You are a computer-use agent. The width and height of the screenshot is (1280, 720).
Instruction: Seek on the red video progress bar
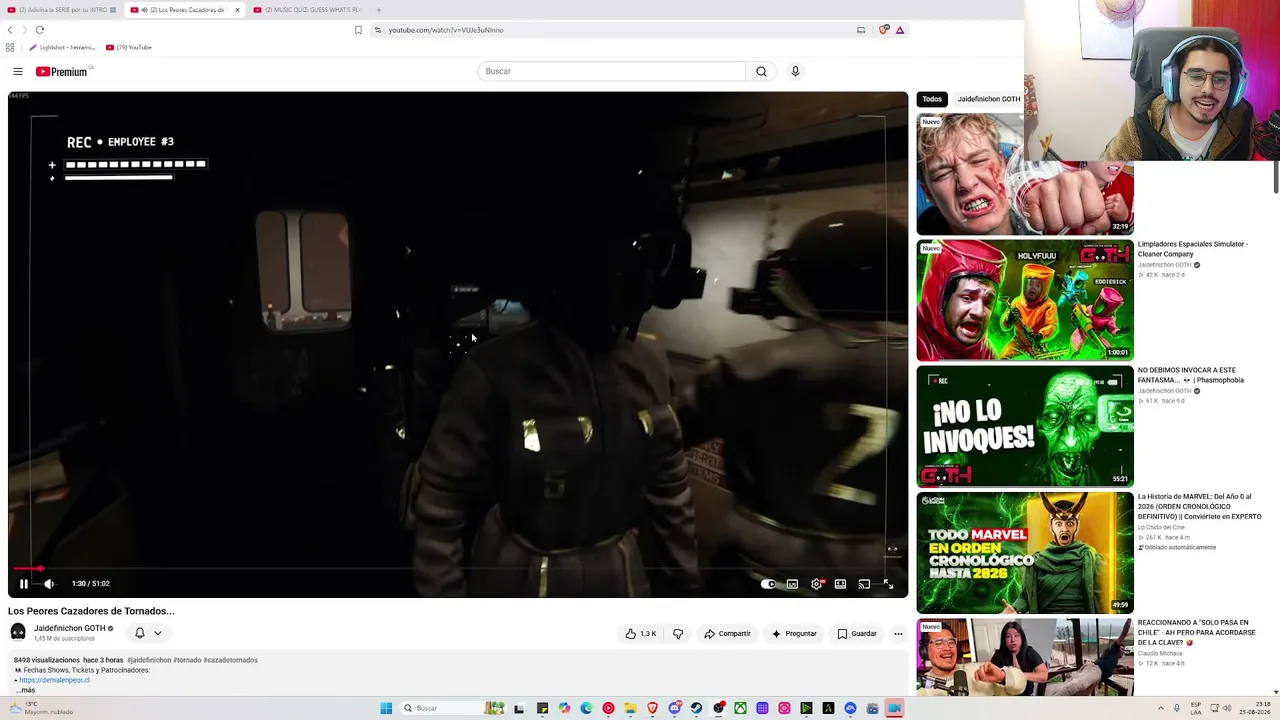(458, 569)
